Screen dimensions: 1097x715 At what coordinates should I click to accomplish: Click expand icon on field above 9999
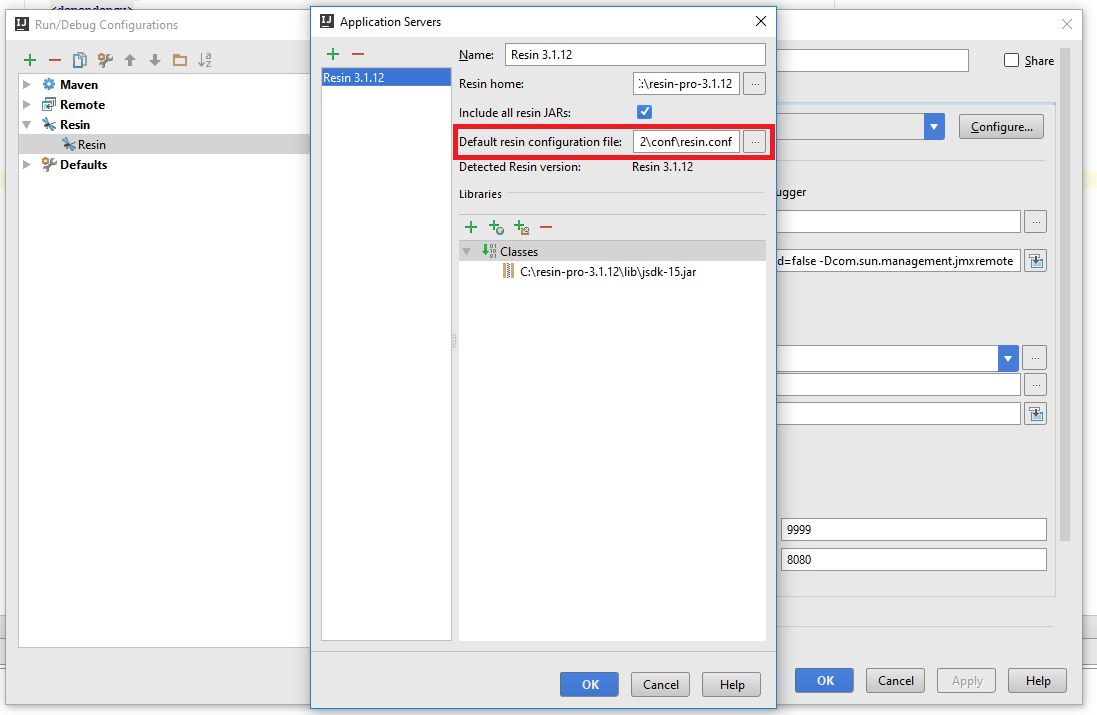(1036, 414)
